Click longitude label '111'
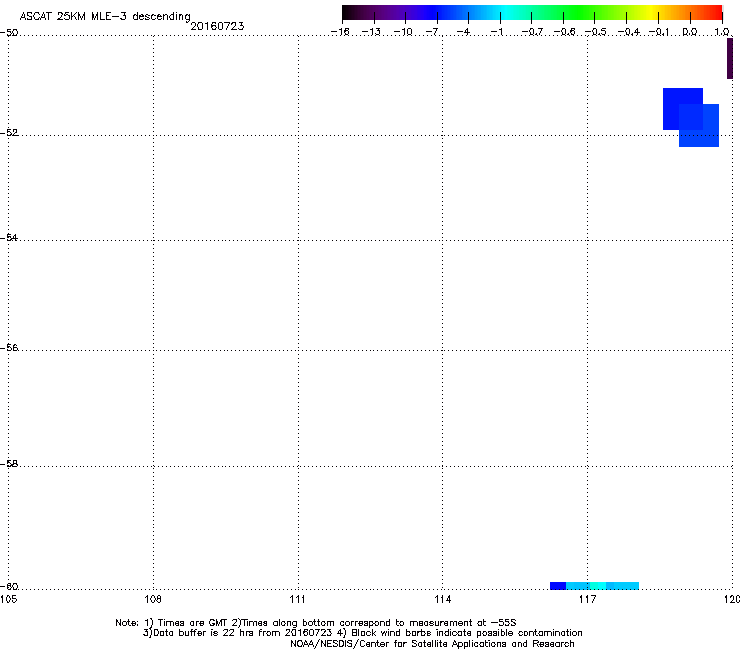Screen dimensions: 740x650 point(297,599)
